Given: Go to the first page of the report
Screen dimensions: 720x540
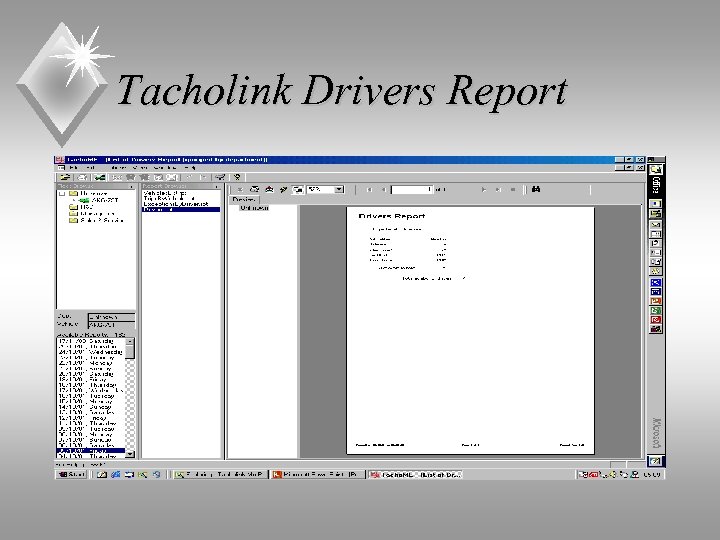Looking at the screenshot, I should 369,189.
